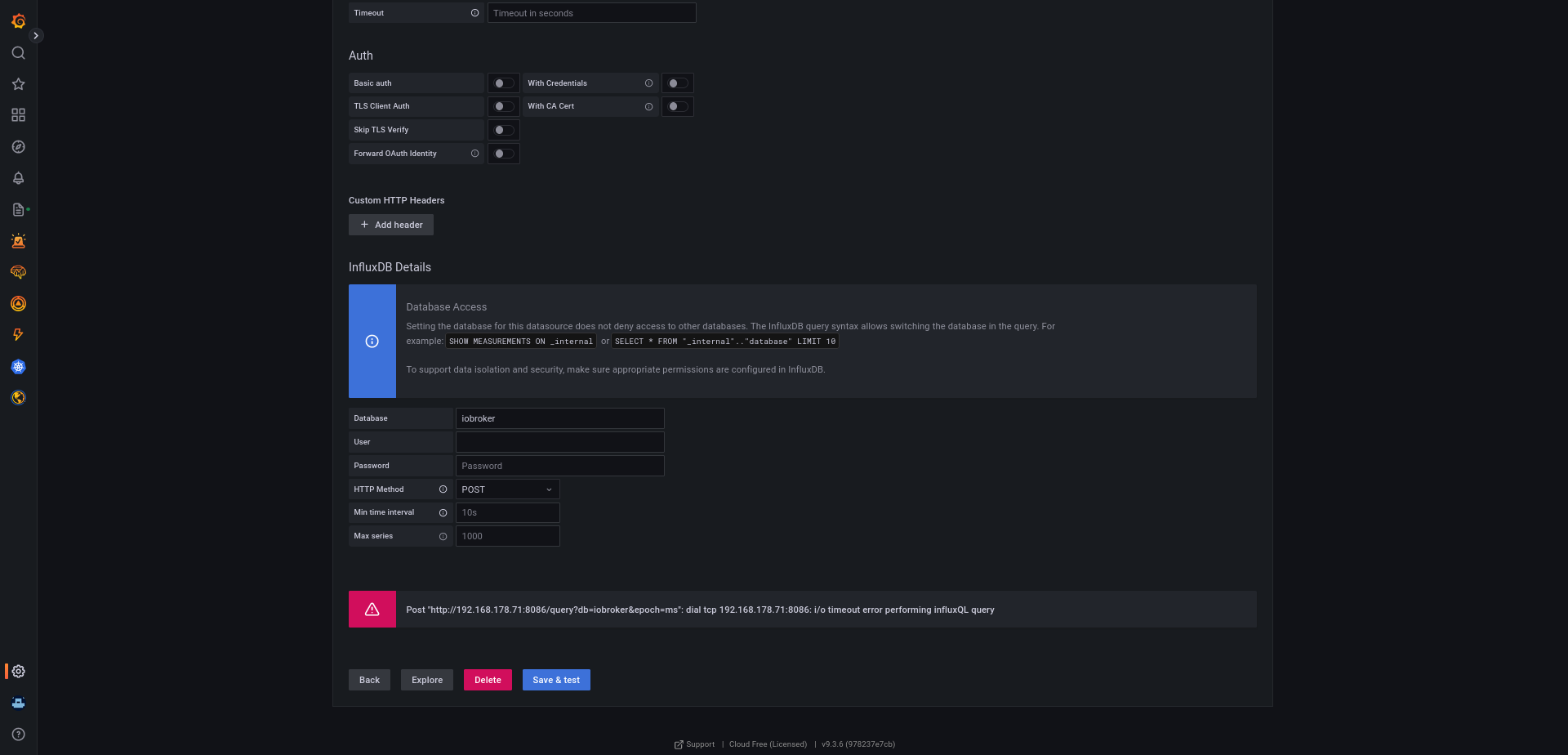Focus the Database field containing iobroker

coord(560,418)
